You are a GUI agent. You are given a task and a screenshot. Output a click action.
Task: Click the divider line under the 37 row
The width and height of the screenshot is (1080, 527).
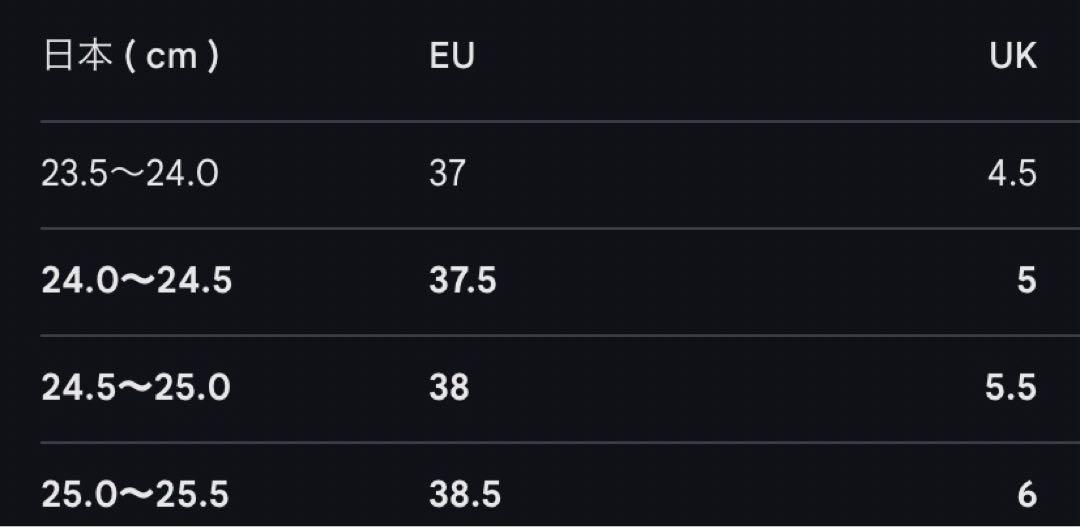click(x=560, y=228)
